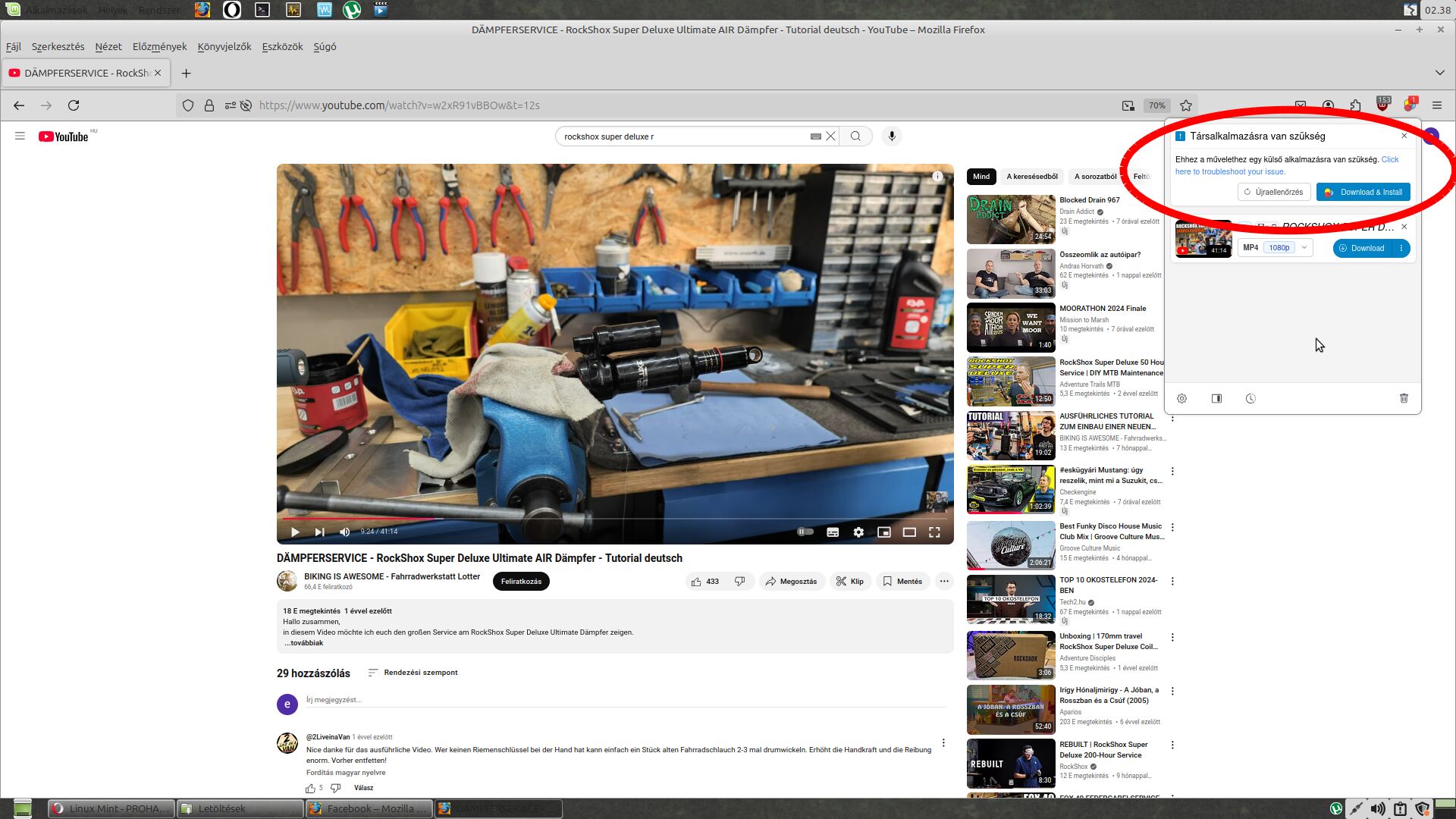Open the uBlock Origin shield with 153 badge
Image resolution: width=1456 pixels, height=819 pixels.
click(x=1382, y=105)
